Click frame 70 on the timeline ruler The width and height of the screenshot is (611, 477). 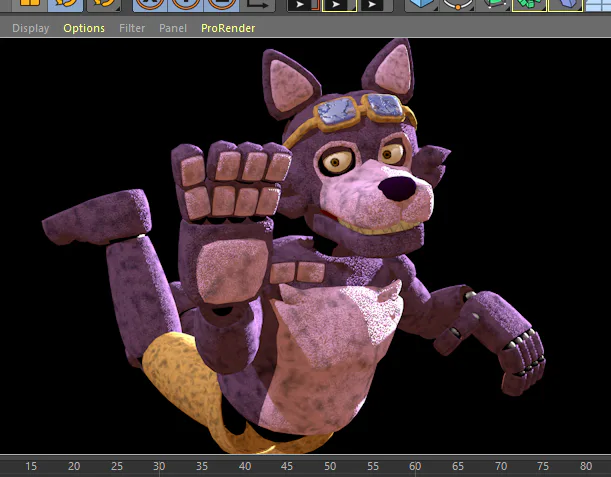pos(501,466)
